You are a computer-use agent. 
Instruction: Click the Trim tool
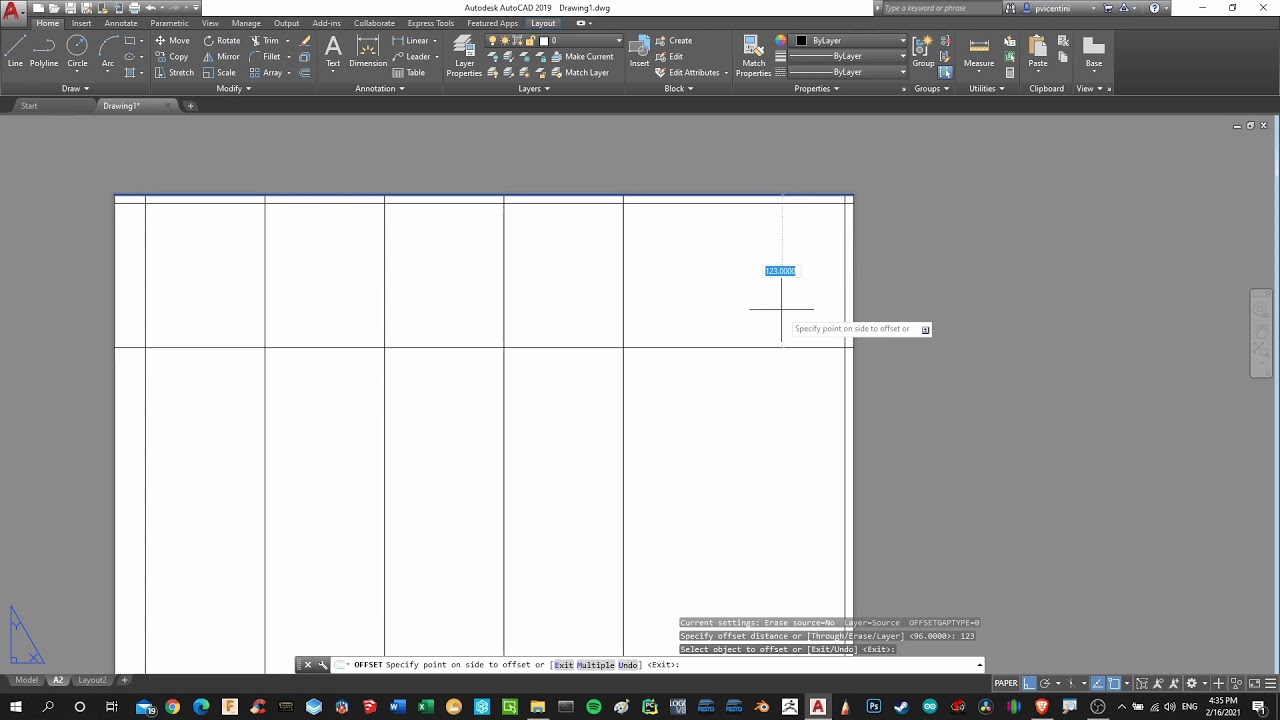click(265, 41)
